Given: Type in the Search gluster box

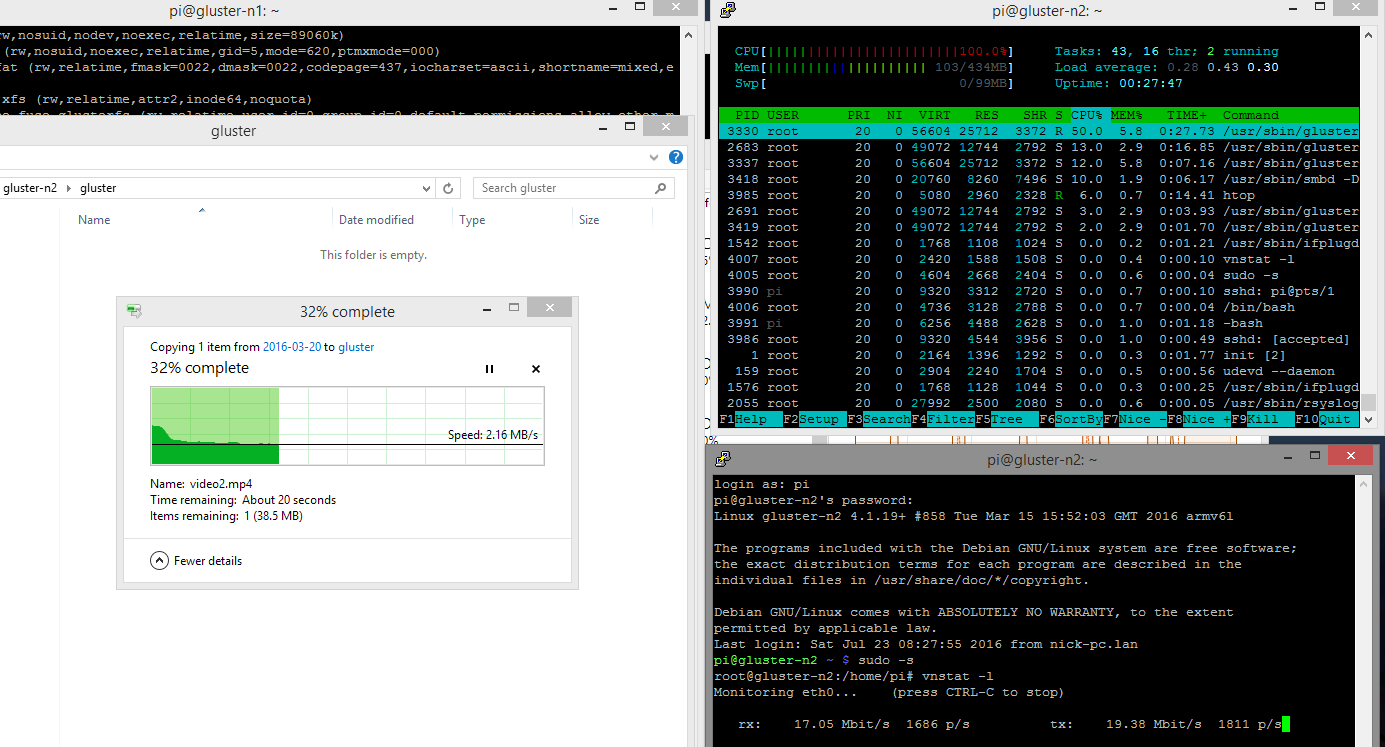Looking at the screenshot, I should tap(560, 188).
